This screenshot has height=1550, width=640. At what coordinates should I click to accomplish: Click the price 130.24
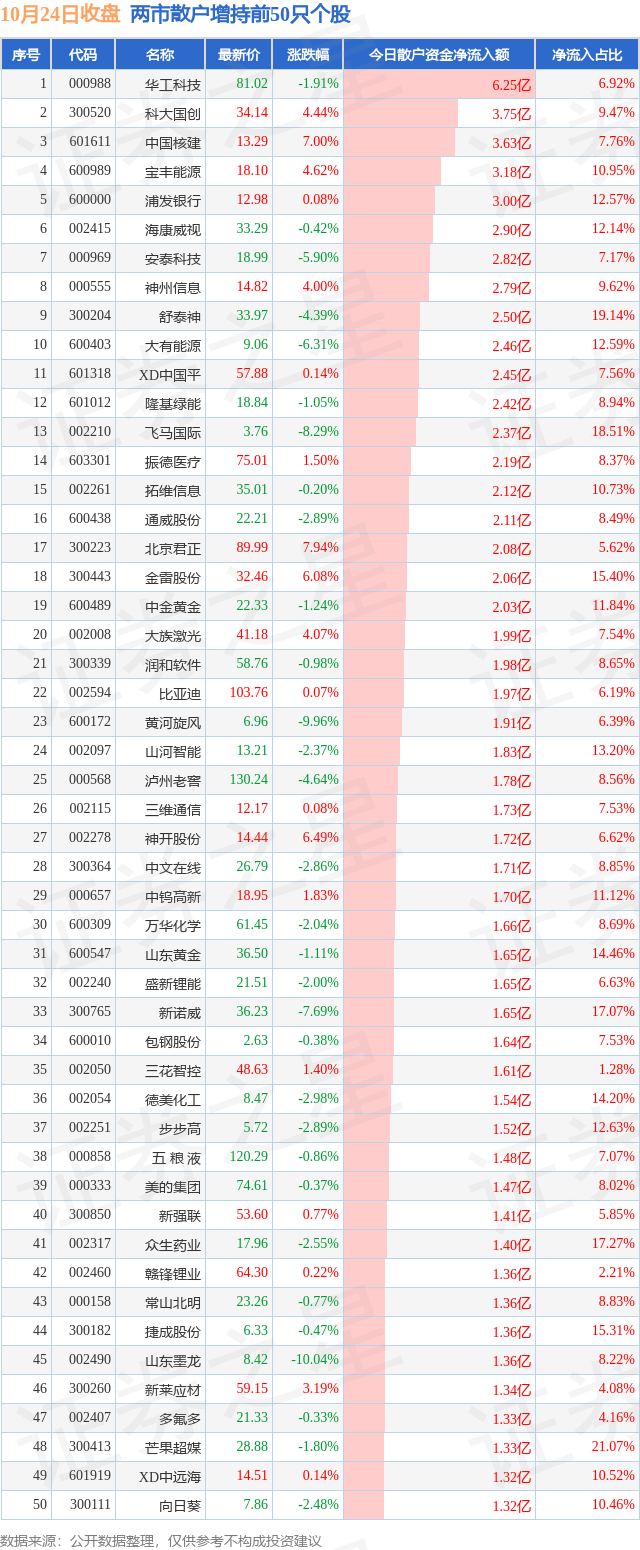pyautogui.click(x=249, y=780)
